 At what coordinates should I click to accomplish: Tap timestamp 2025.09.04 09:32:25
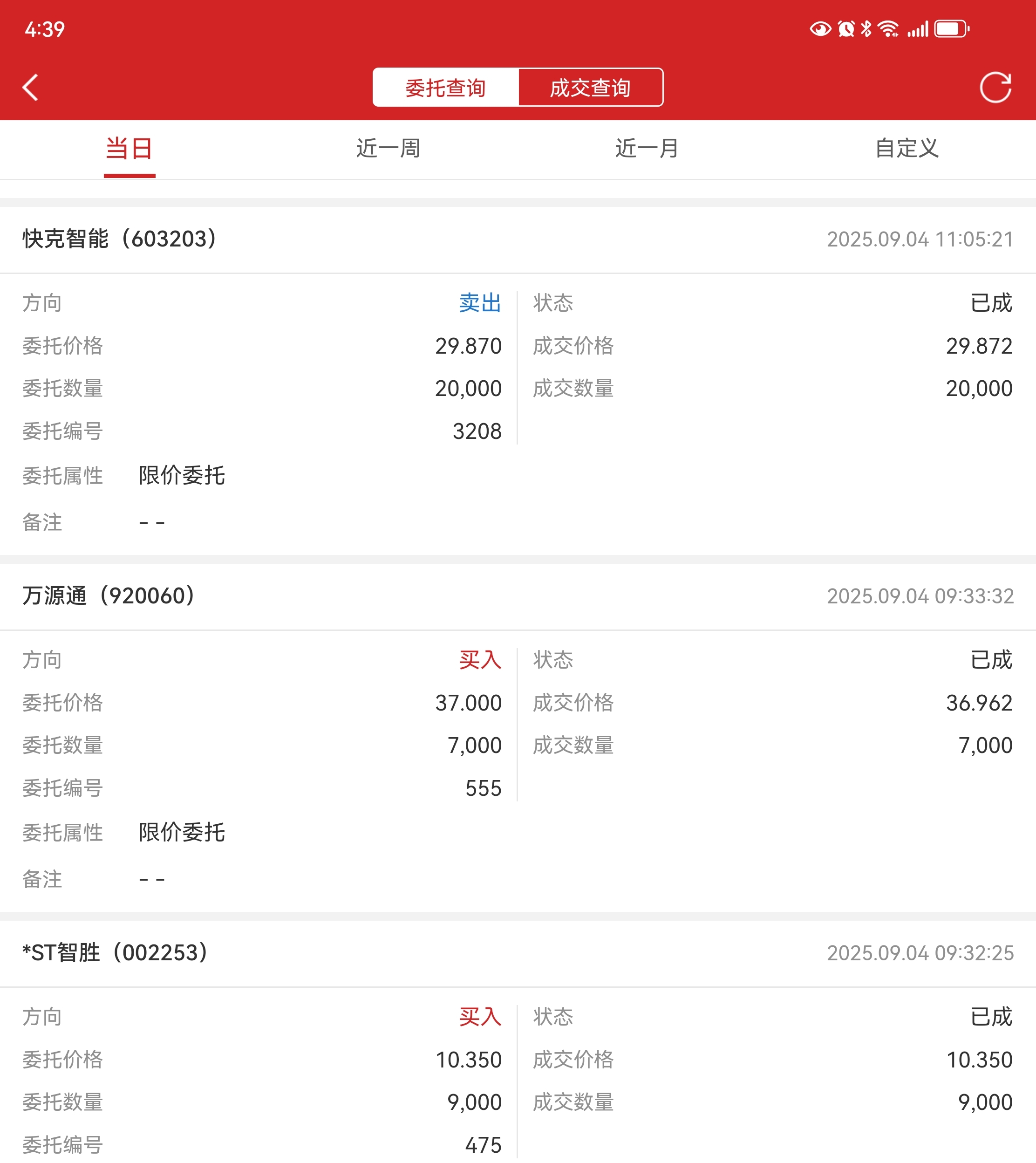click(920, 953)
